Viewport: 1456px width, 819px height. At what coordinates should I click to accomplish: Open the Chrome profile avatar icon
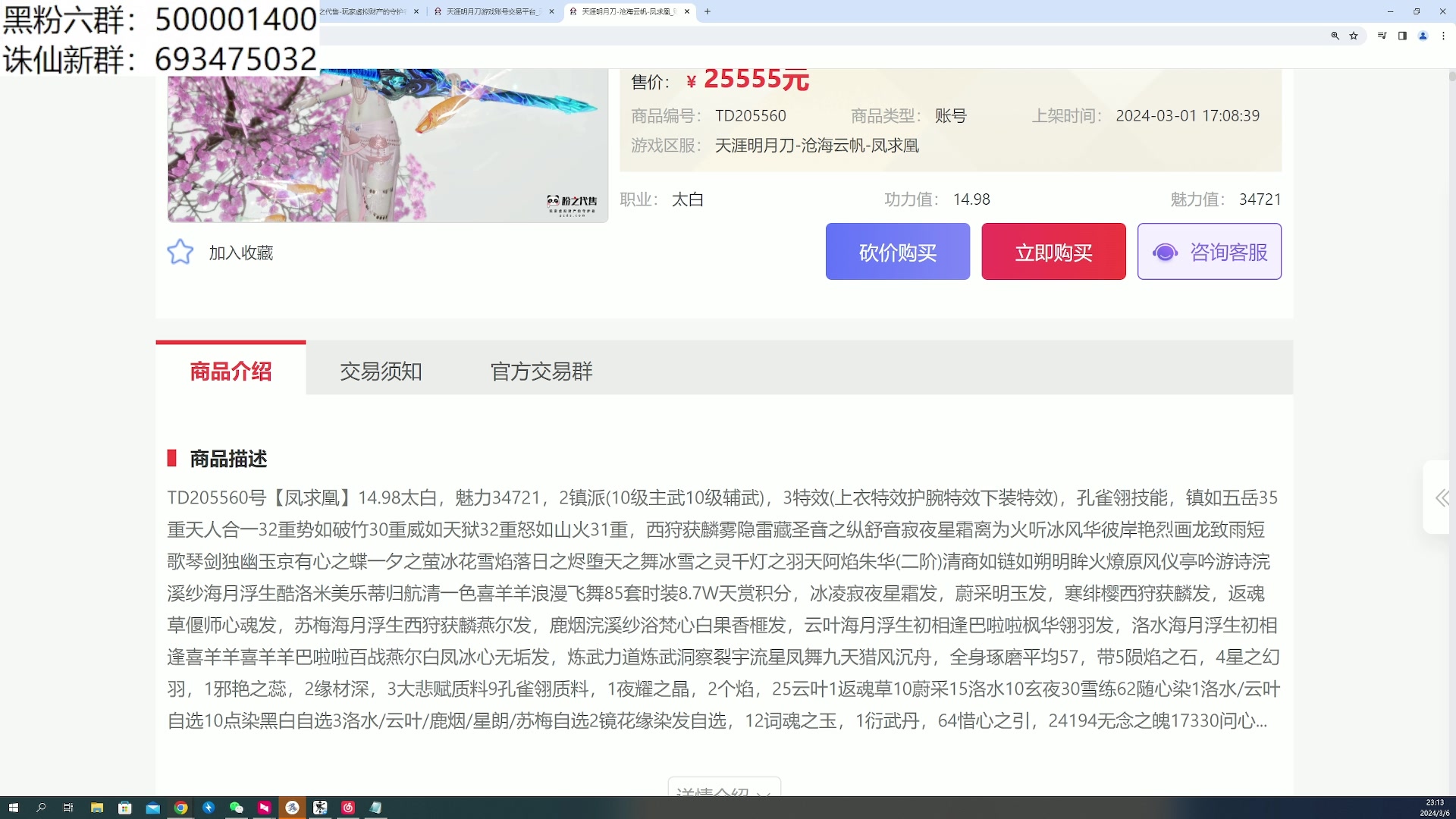1423,36
